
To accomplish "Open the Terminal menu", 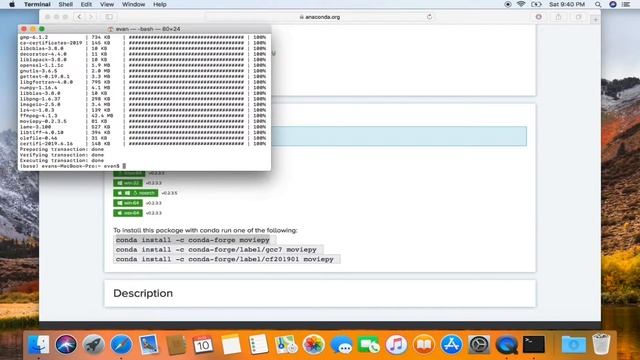I will tap(37, 4).
